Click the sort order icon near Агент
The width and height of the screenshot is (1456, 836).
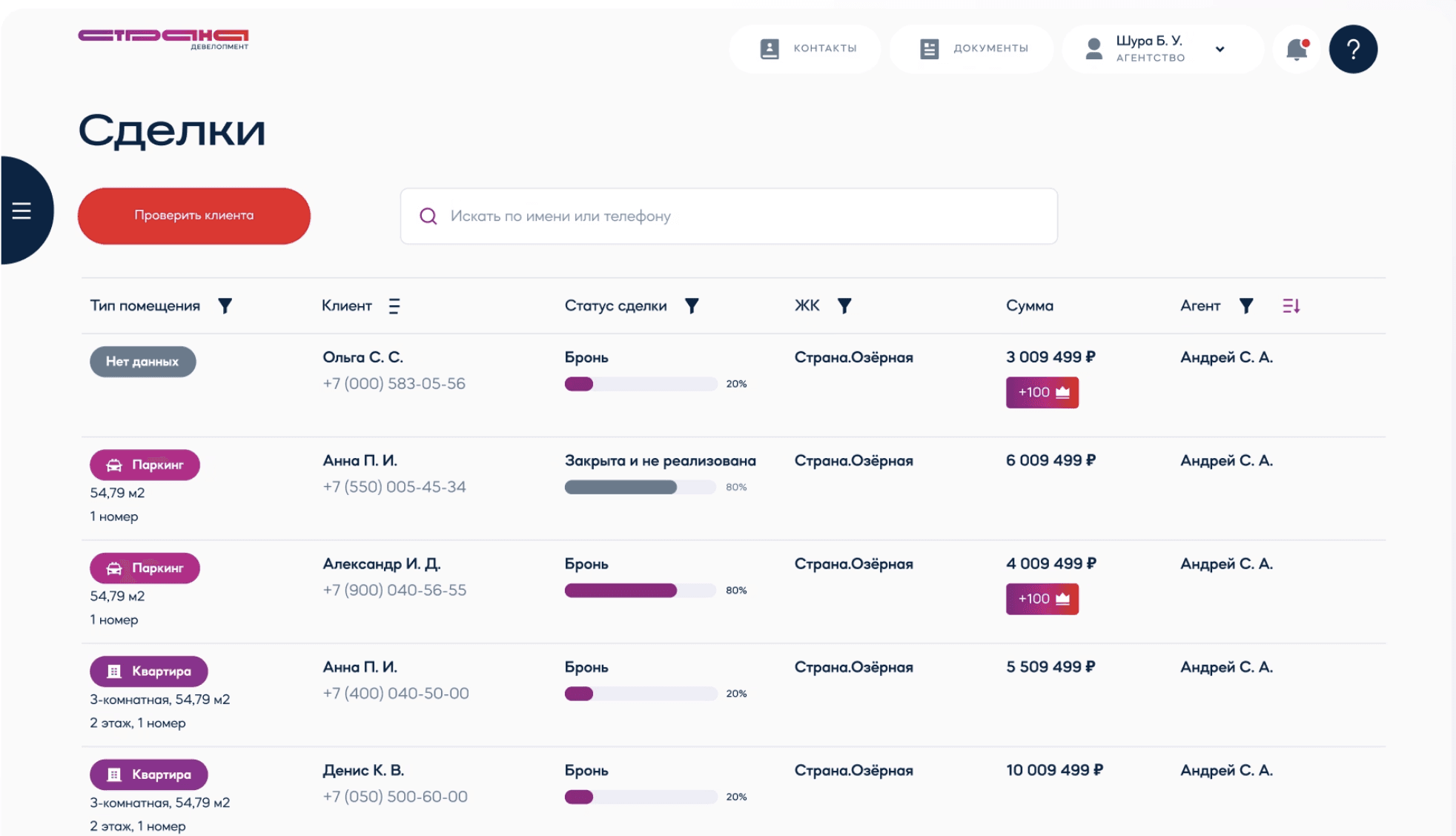[x=1291, y=306]
